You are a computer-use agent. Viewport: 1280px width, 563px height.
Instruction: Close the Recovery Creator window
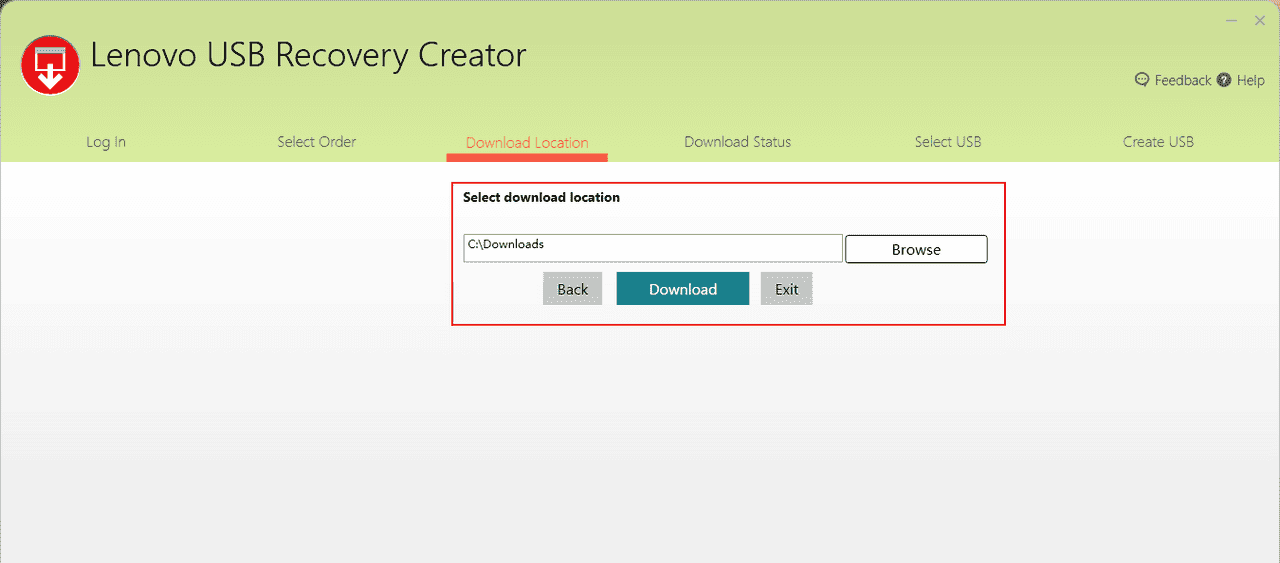pyautogui.click(x=1260, y=21)
